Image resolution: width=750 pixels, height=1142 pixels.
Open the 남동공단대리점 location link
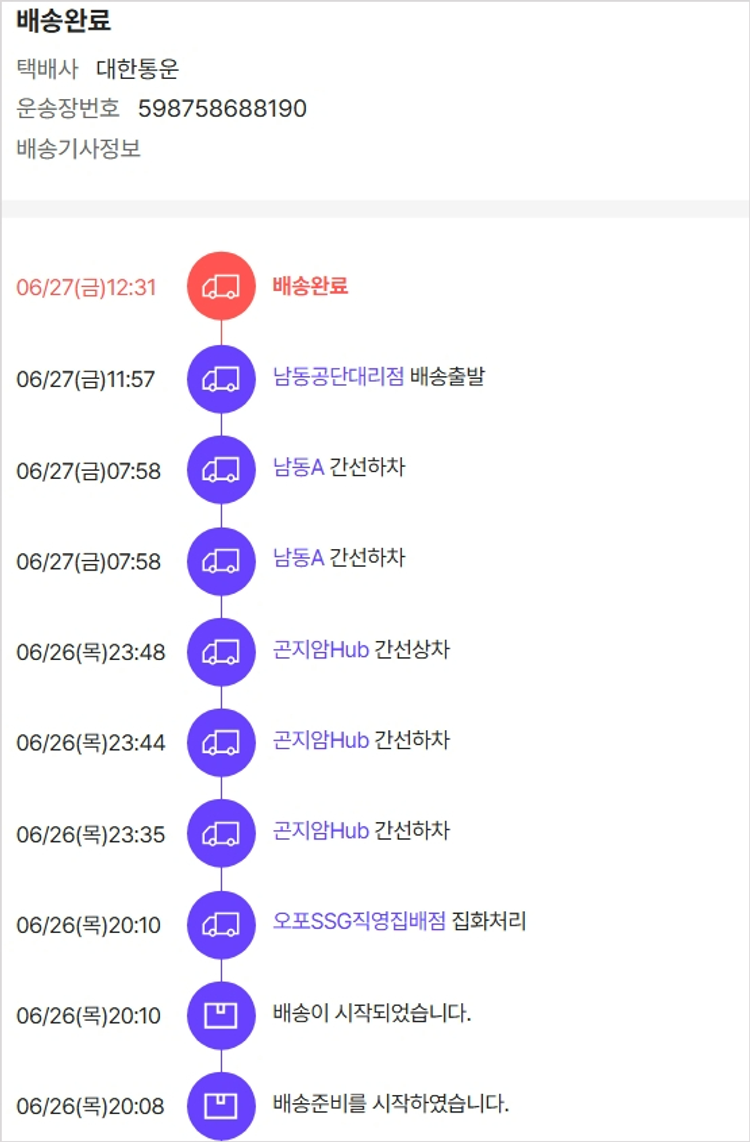(338, 377)
